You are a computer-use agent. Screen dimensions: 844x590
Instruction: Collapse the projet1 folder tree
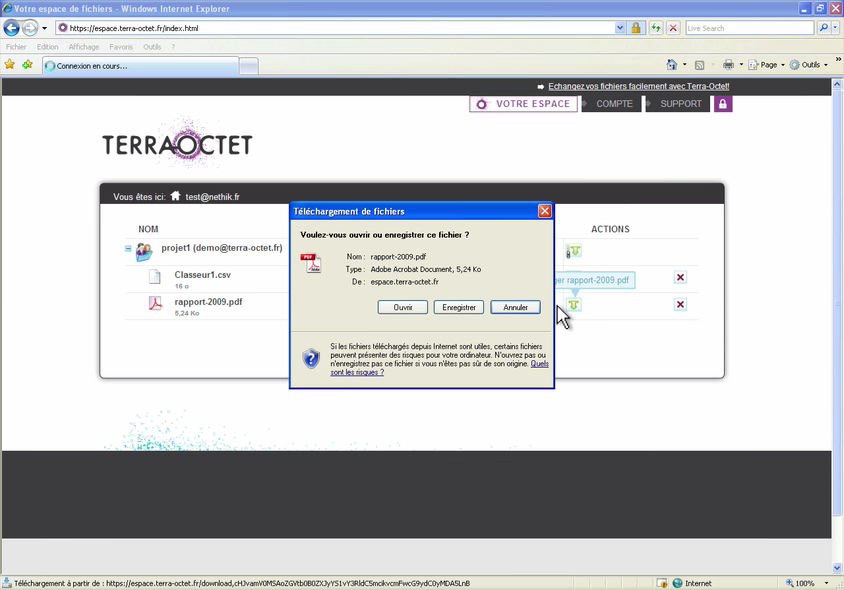[x=128, y=249]
